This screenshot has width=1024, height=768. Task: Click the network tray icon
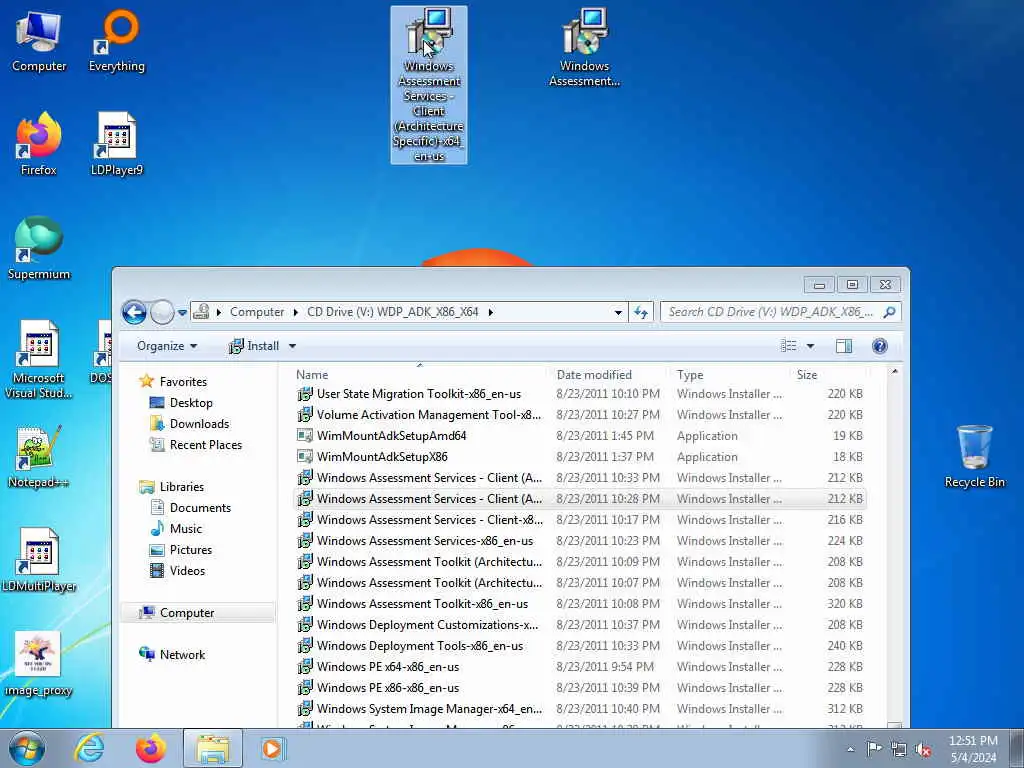[x=899, y=749]
